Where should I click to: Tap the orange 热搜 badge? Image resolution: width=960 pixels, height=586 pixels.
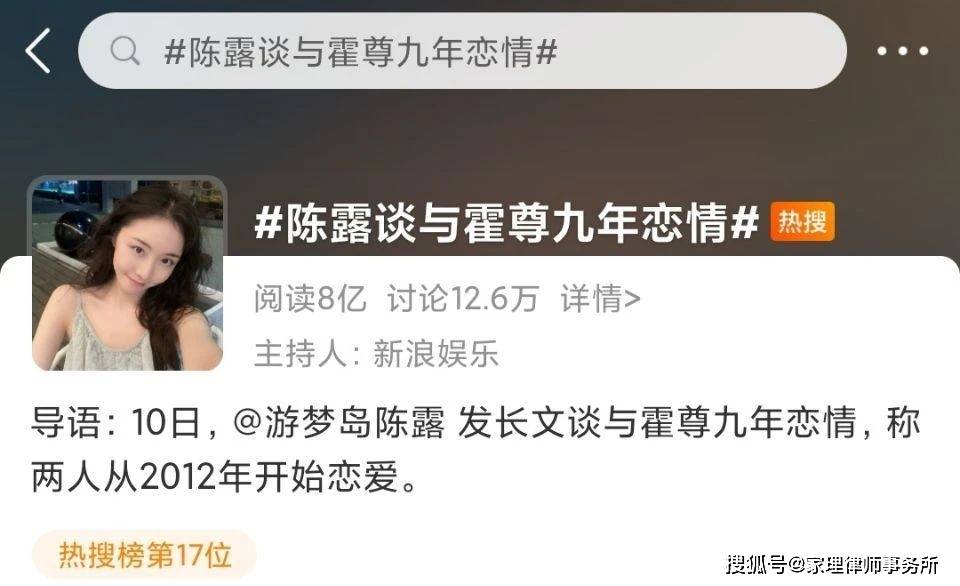tap(802, 222)
